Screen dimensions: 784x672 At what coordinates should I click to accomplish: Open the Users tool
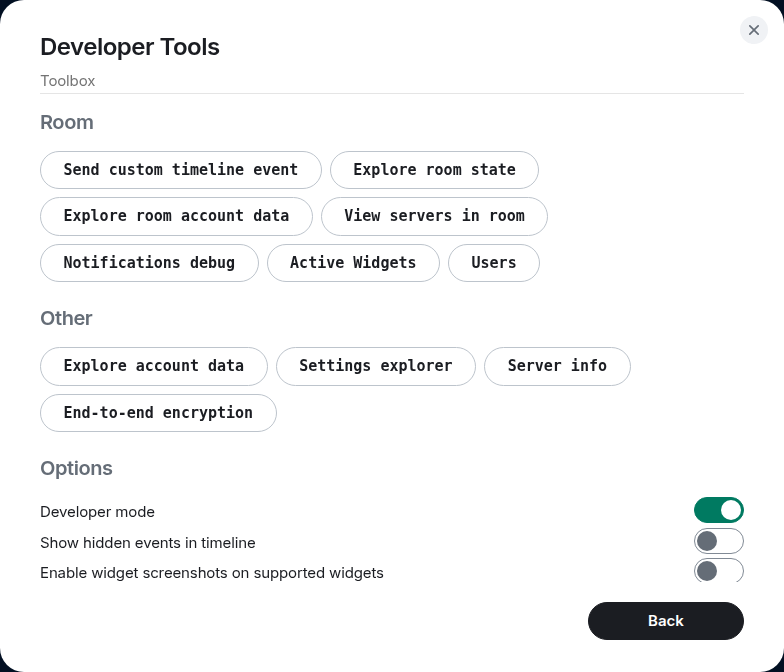493,263
